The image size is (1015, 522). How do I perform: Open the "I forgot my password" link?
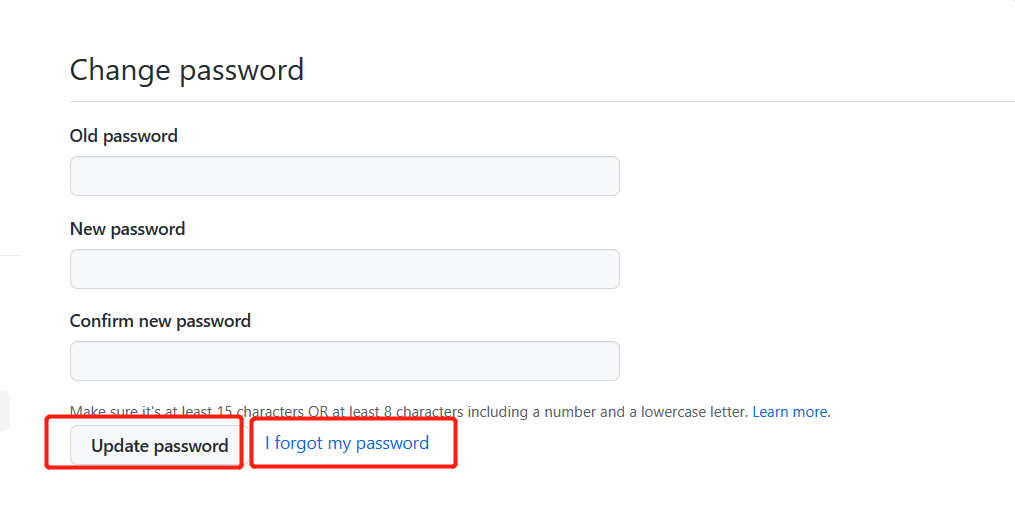[347, 443]
